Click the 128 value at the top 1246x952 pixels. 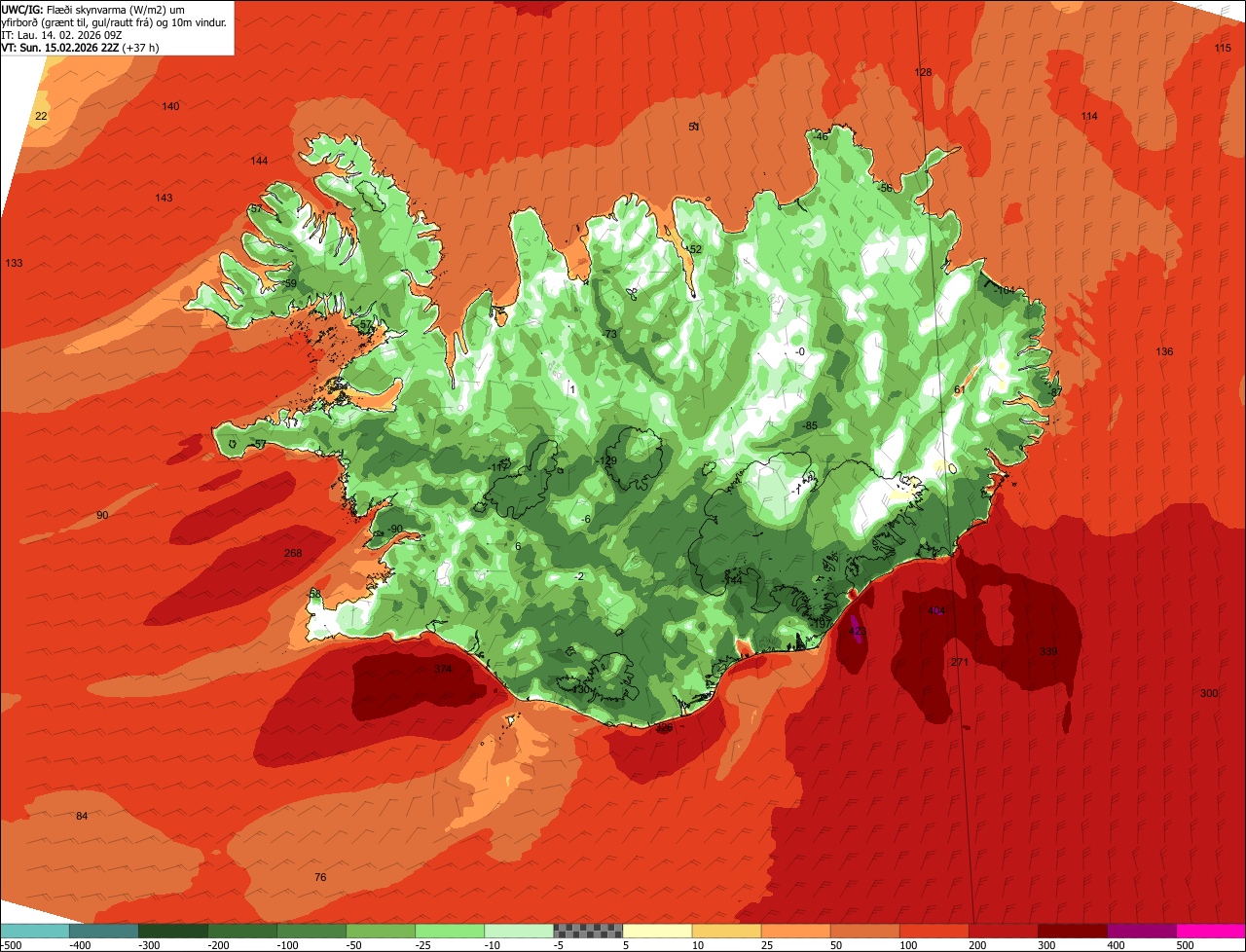coord(924,72)
